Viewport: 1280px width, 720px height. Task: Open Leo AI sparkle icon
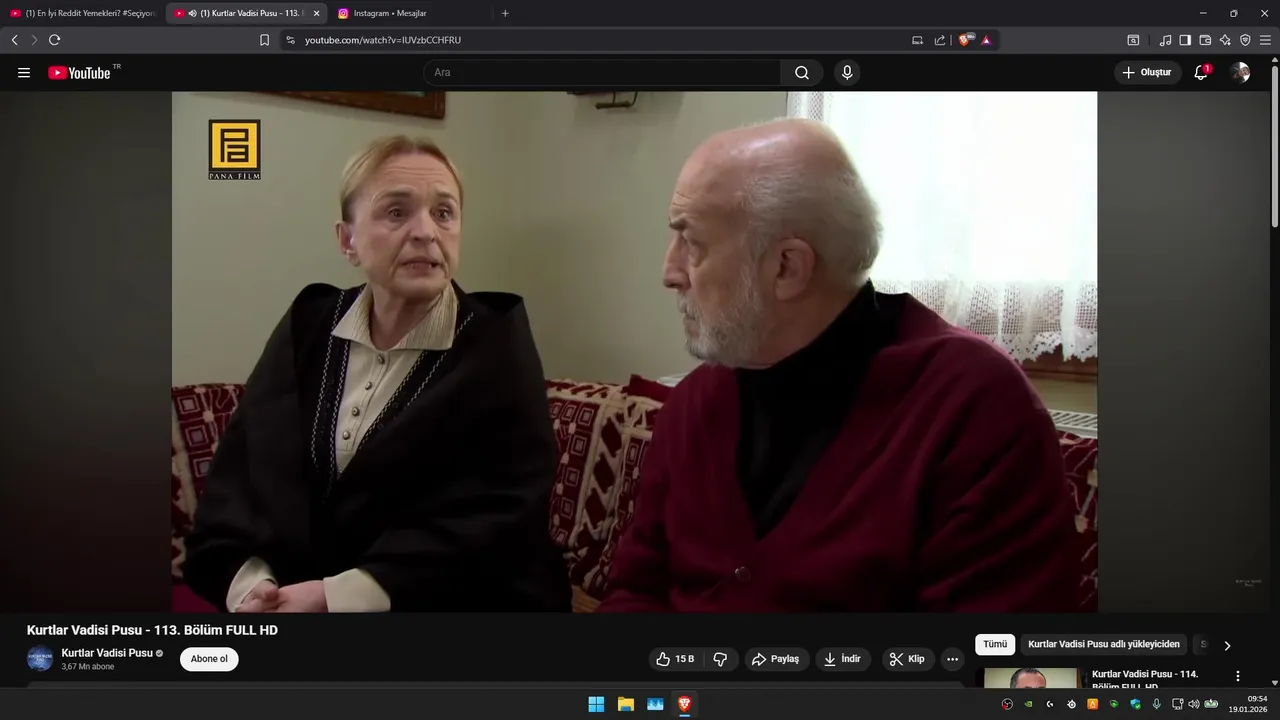coord(1225,40)
